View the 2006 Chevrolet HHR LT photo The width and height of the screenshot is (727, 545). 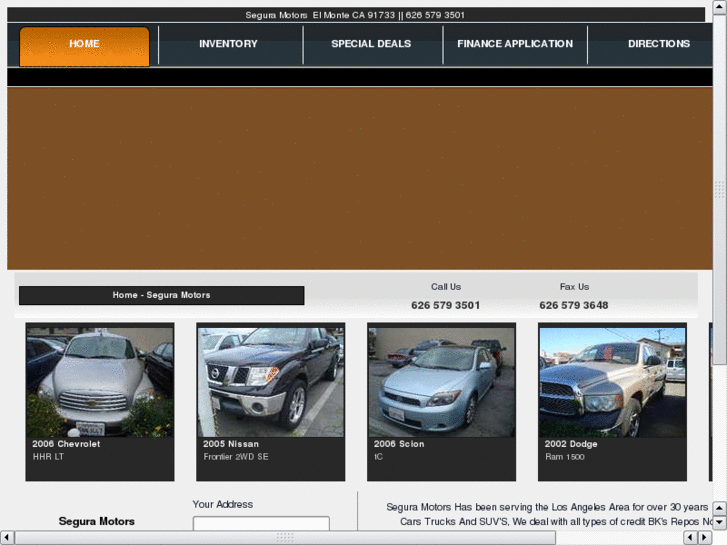tap(100, 382)
